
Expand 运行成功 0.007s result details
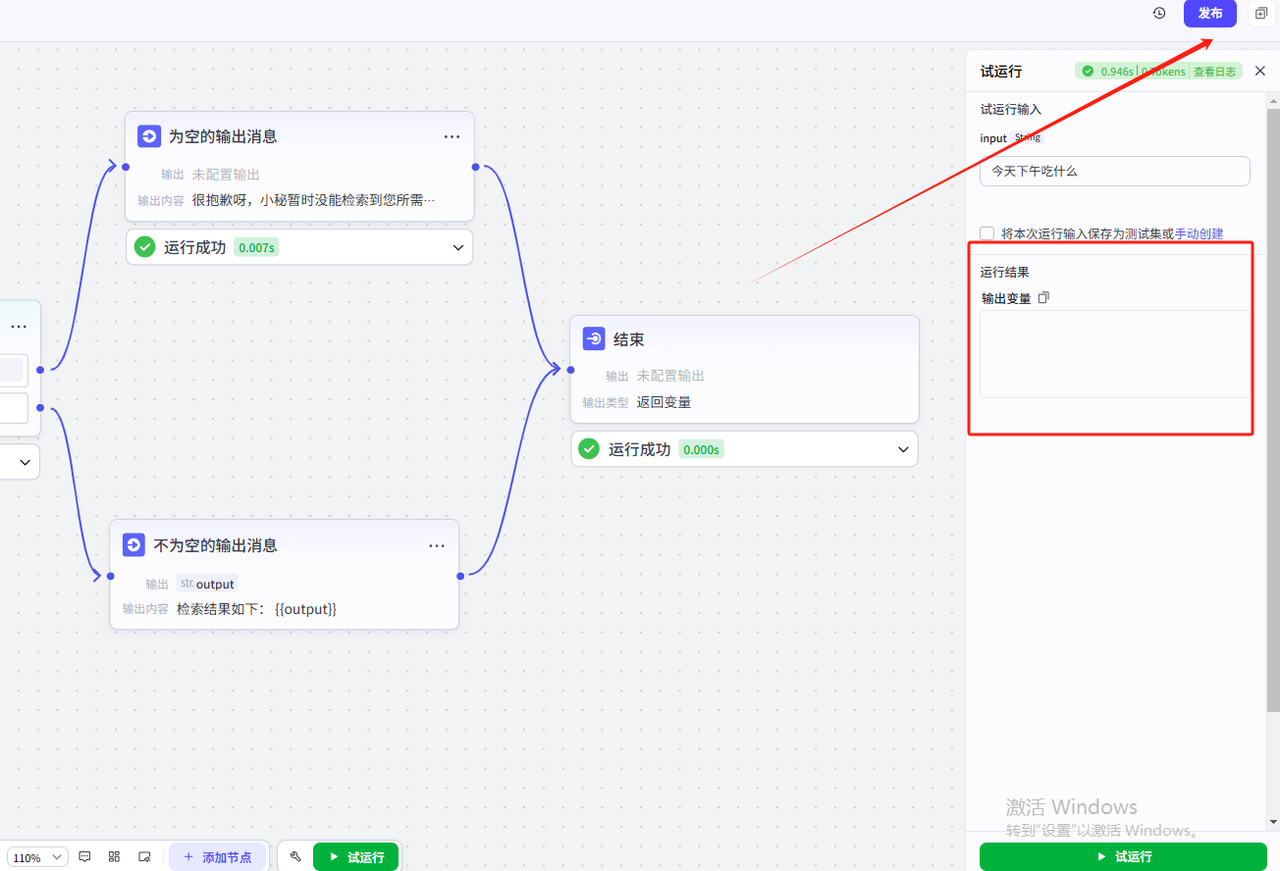[x=458, y=247]
